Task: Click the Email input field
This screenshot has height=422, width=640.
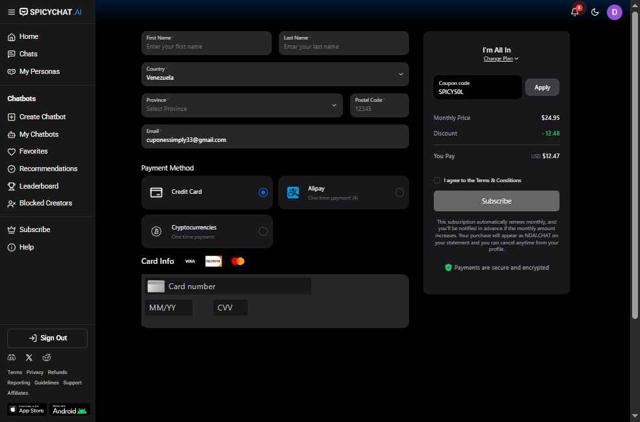Action: point(275,136)
